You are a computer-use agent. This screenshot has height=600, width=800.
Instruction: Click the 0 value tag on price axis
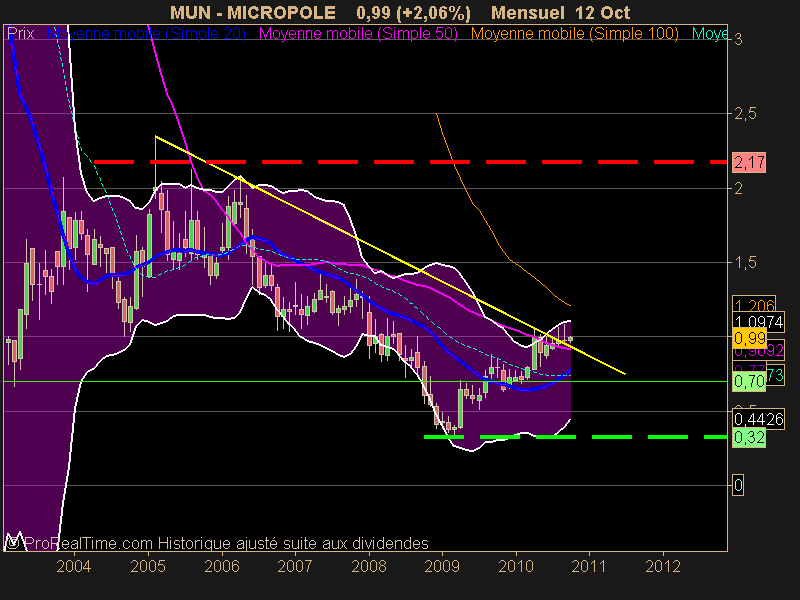pyautogui.click(x=738, y=485)
